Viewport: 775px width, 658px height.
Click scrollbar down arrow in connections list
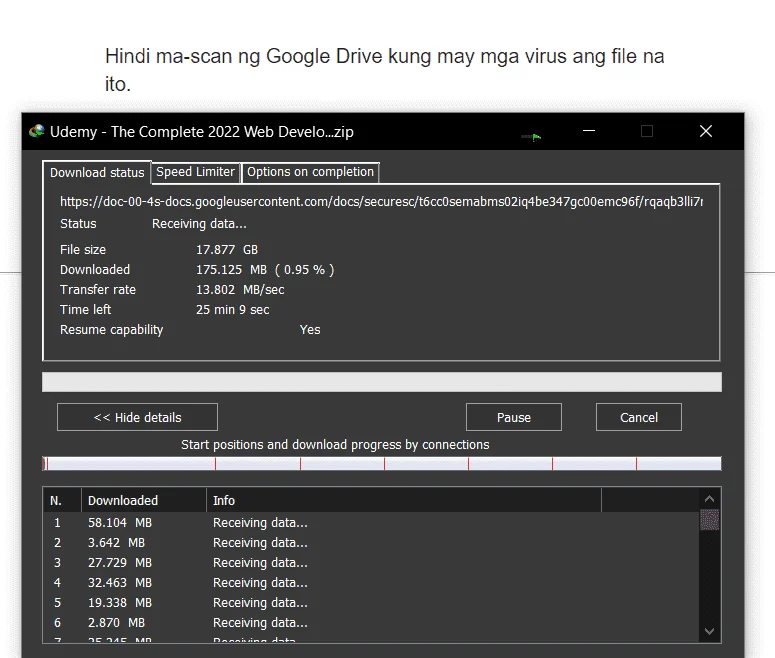coord(709,631)
